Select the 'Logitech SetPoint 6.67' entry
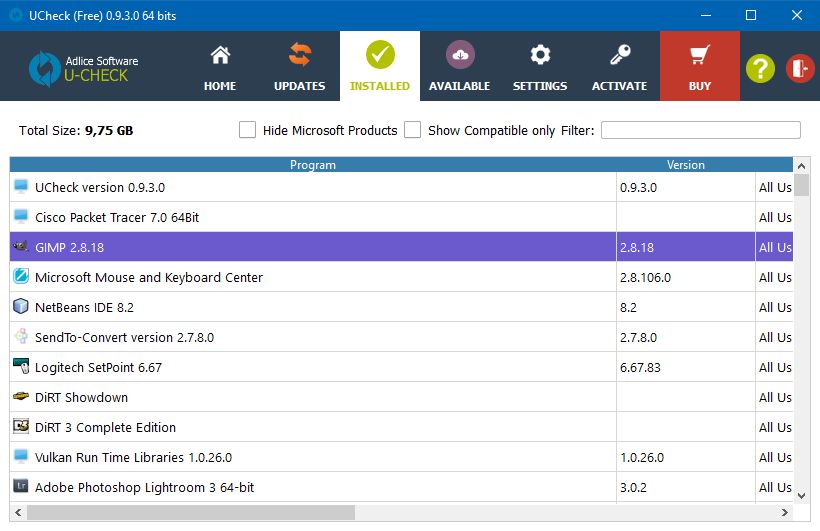This screenshot has height=531, width=820. pyautogui.click(x=98, y=367)
